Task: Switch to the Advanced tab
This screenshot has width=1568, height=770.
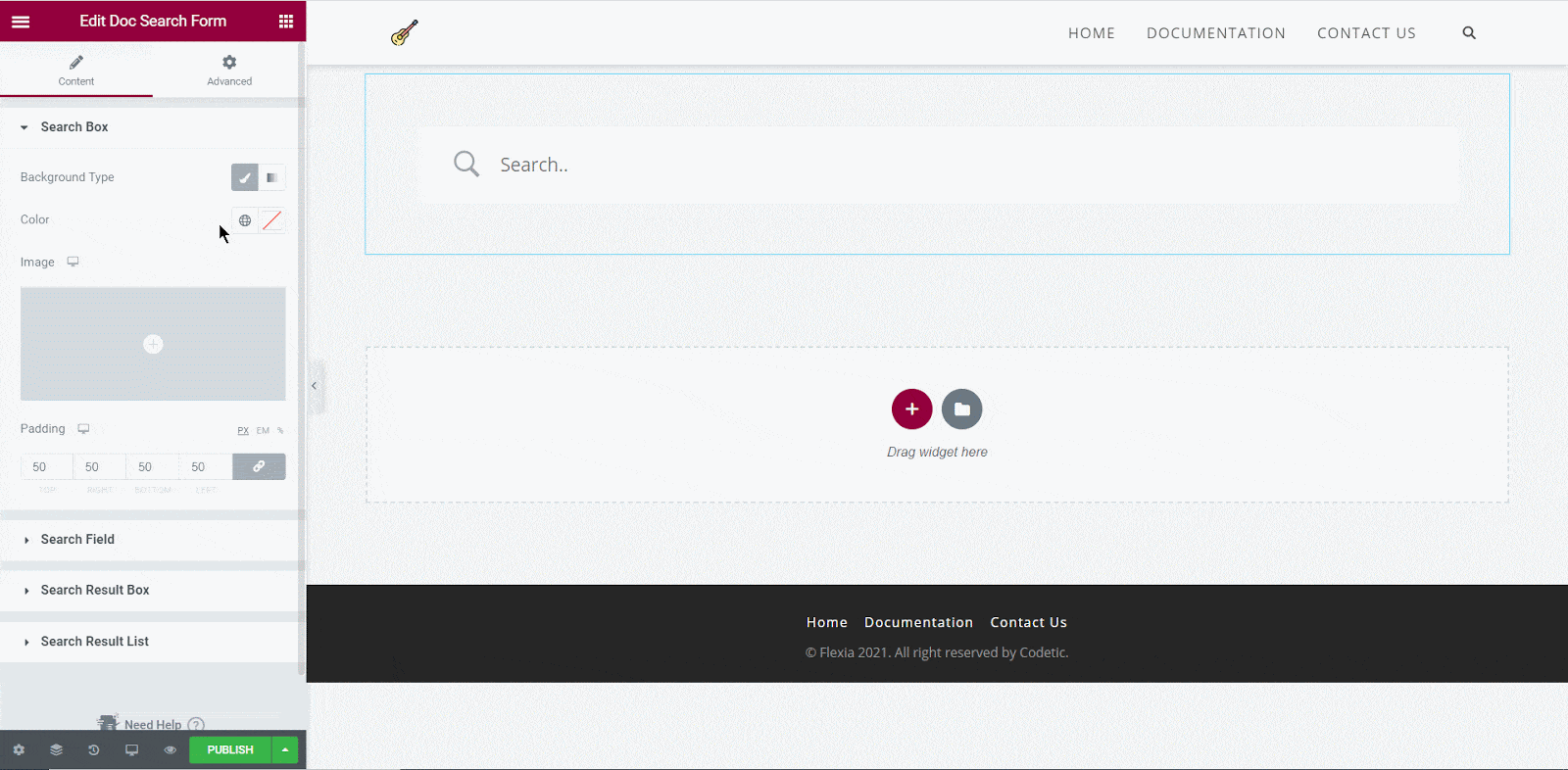Action: pyautogui.click(x=229, y=71)
